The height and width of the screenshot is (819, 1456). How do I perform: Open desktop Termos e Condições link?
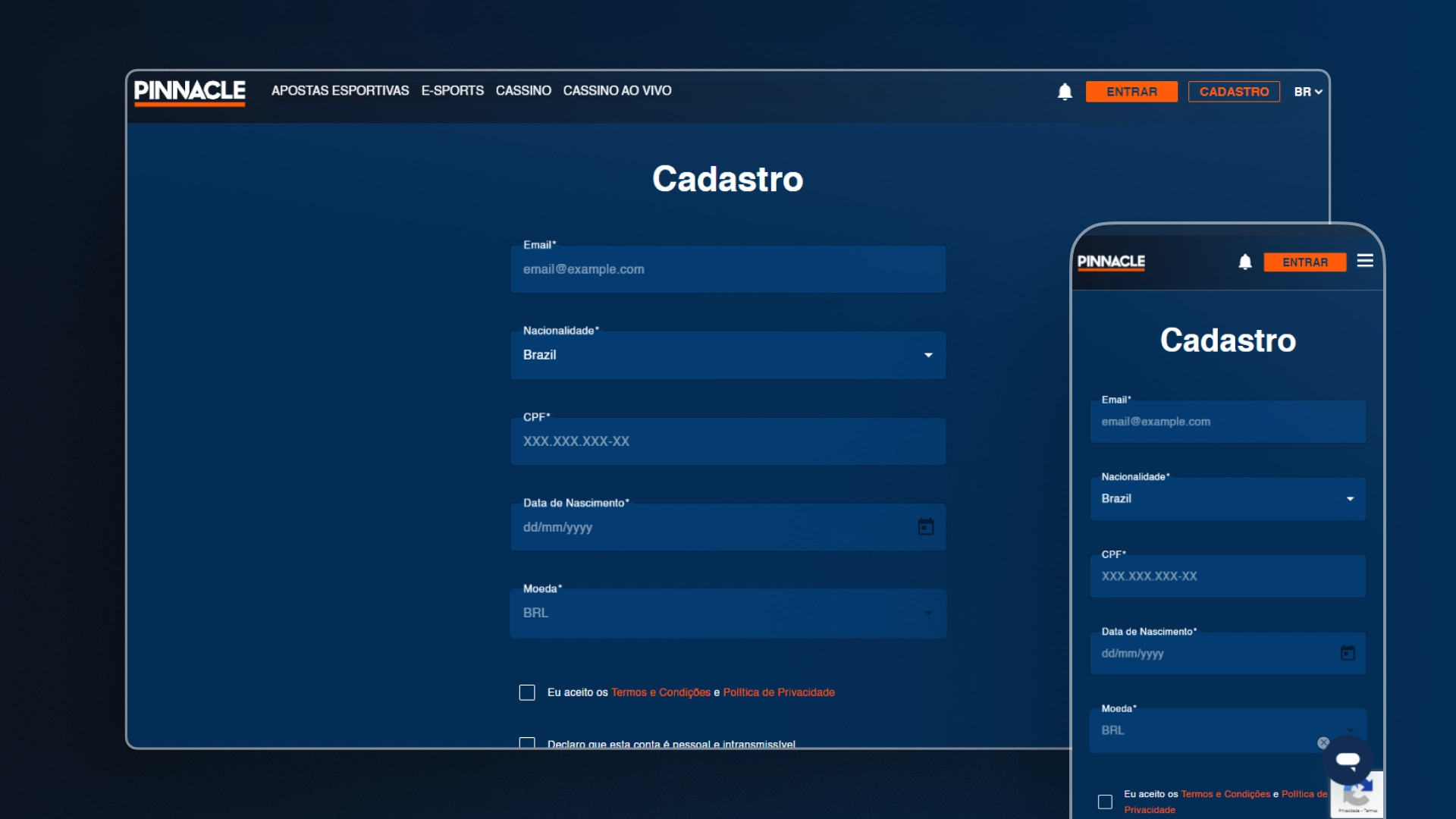tap(661, 692)
